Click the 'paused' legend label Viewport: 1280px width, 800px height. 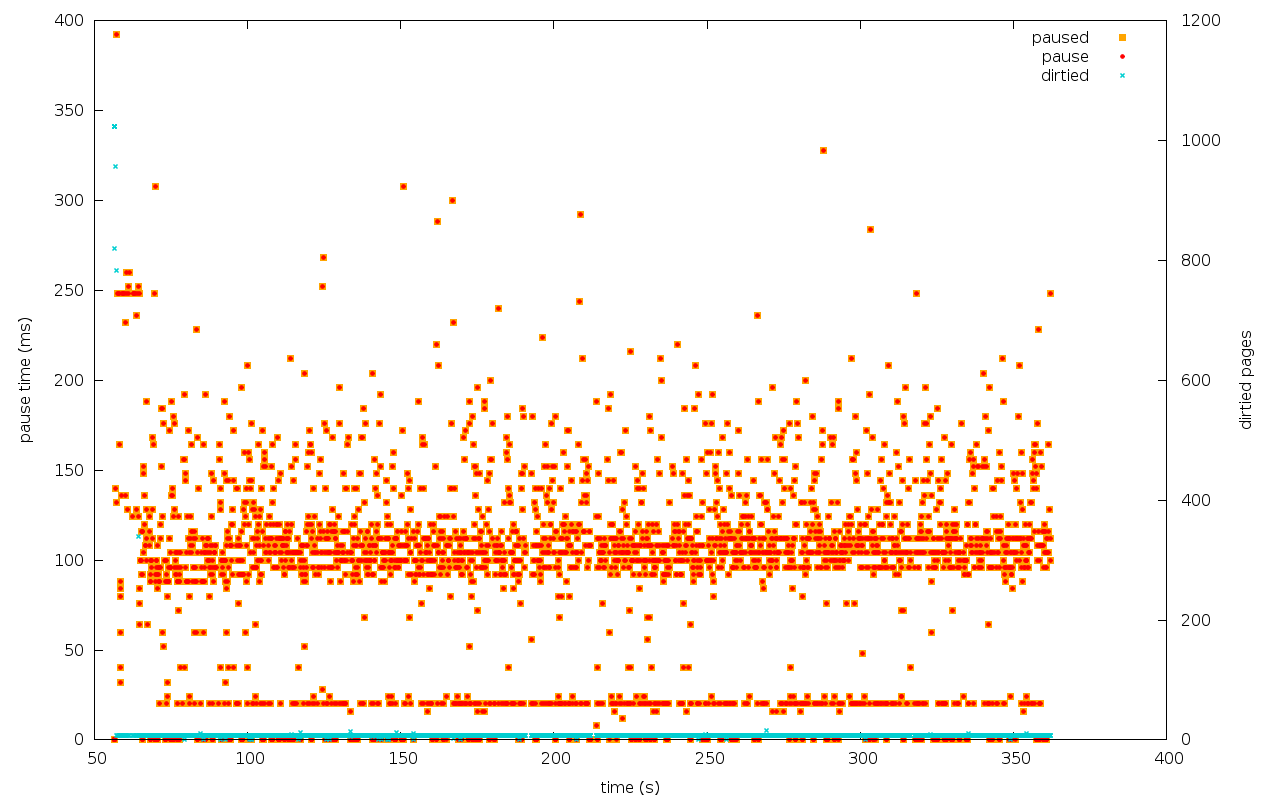(1060, 38)
